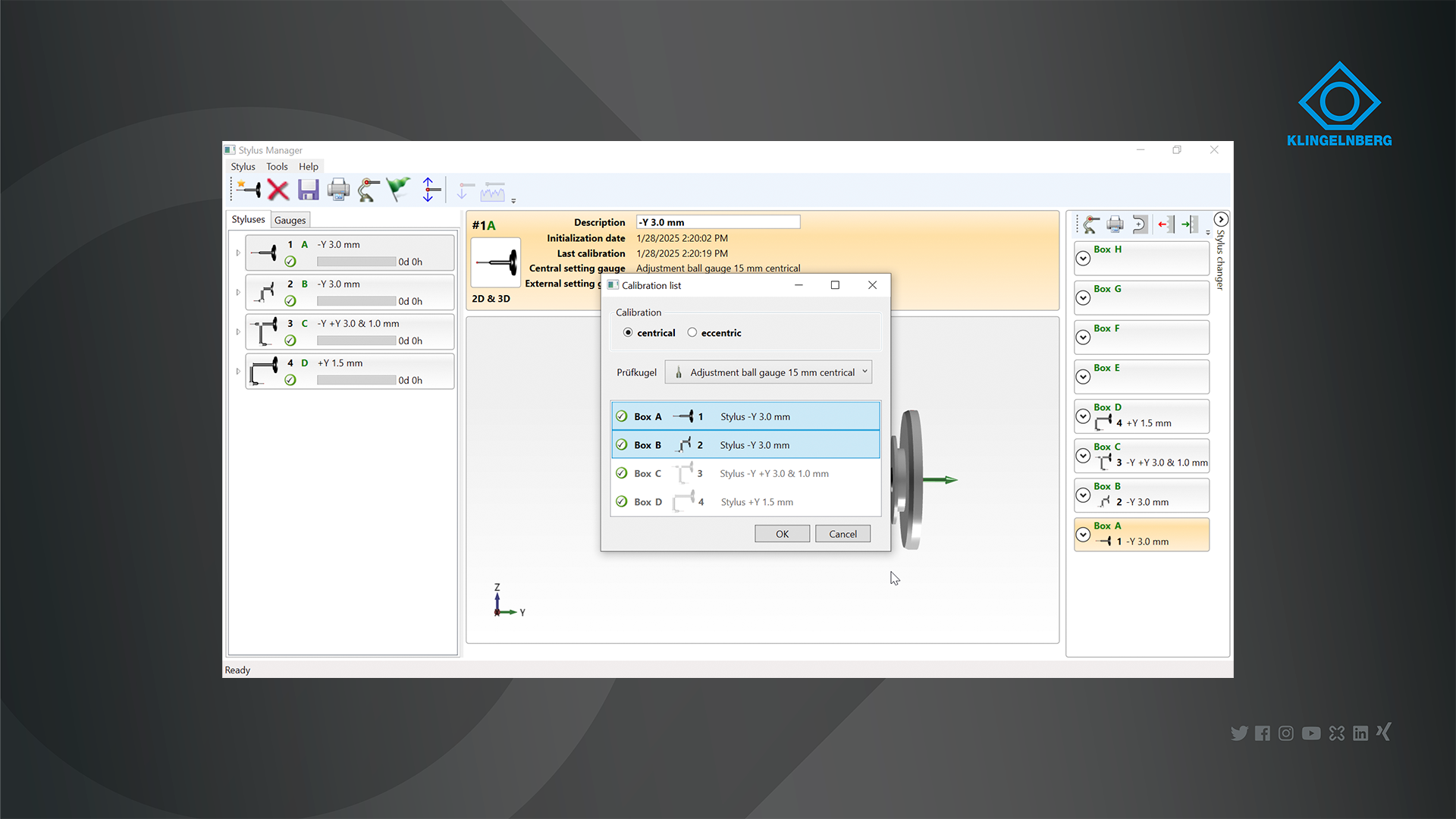The height and width of the screenshot is (819, 1456).
Task: Expand Box G in Stylus changer
Action: [x=1084, y=298]
